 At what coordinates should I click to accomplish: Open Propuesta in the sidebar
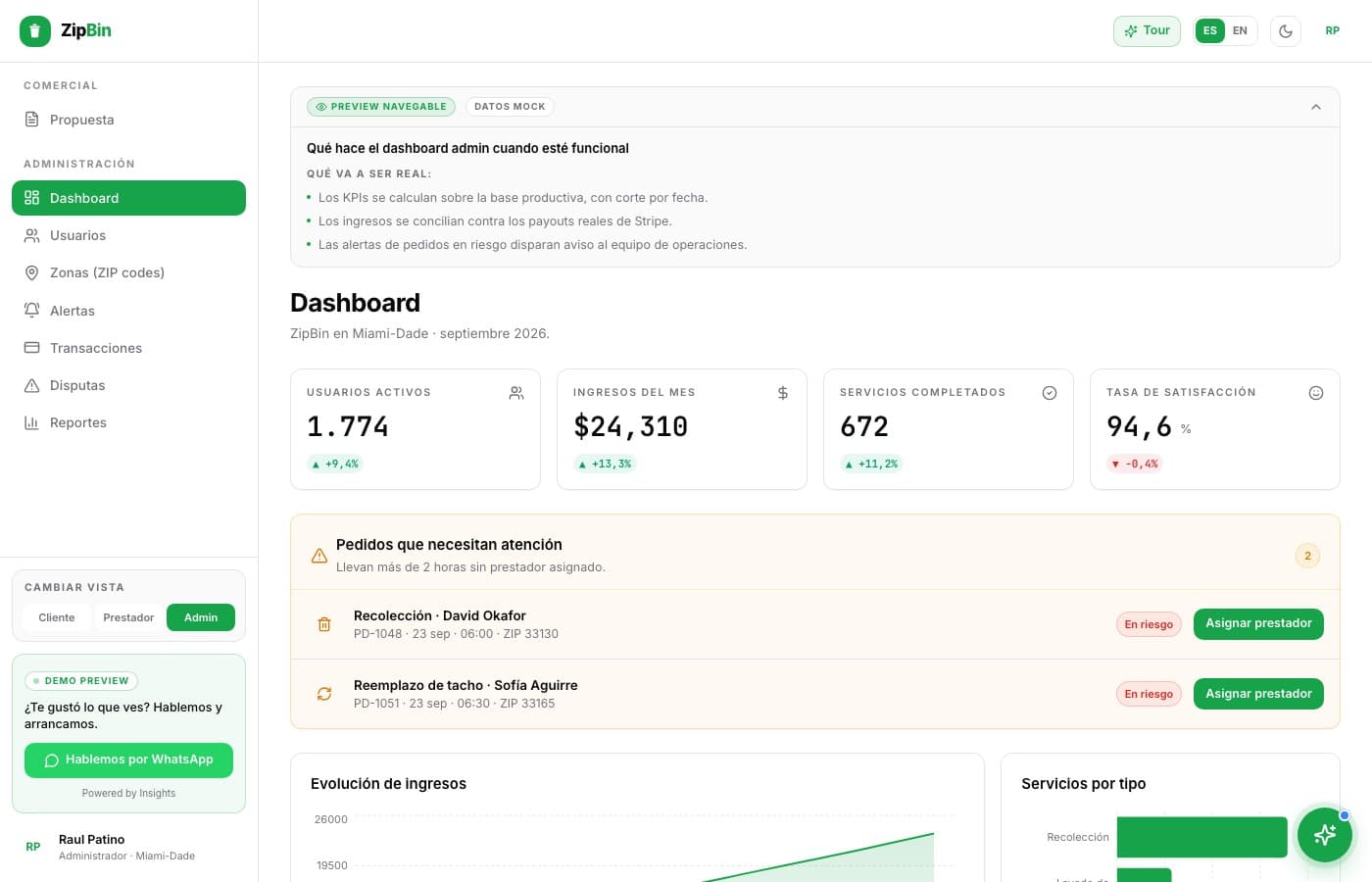coord(128,120)
